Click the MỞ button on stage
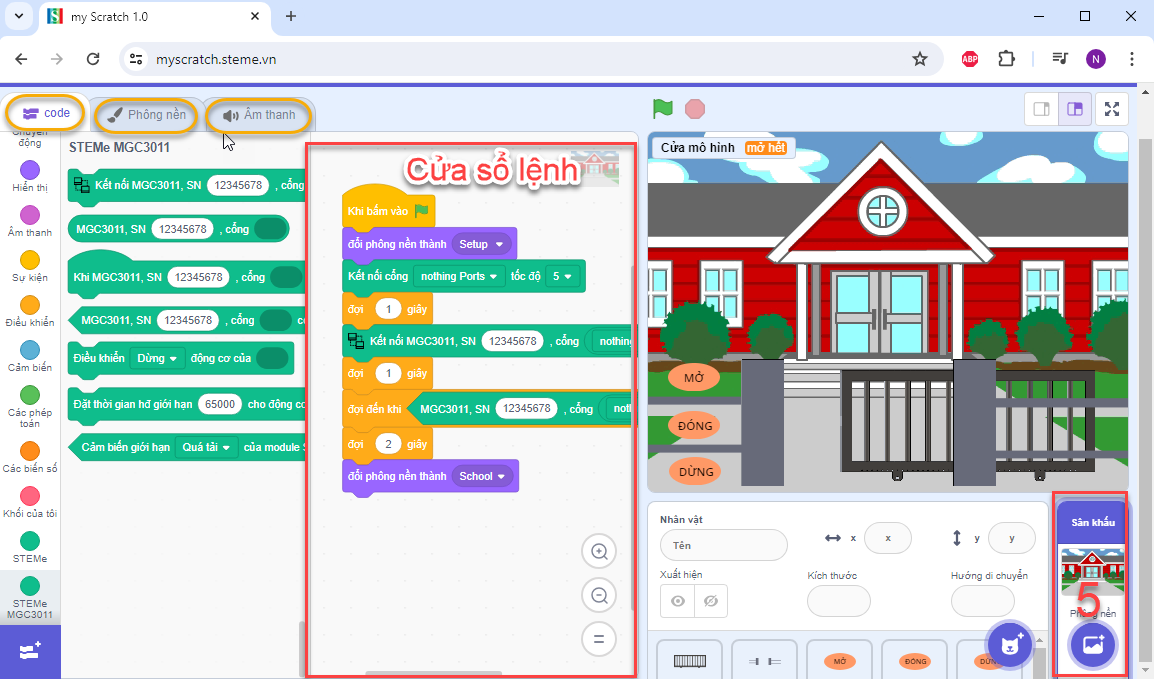Viewport: 1154px width, 679px height. (x=694, y=378)
